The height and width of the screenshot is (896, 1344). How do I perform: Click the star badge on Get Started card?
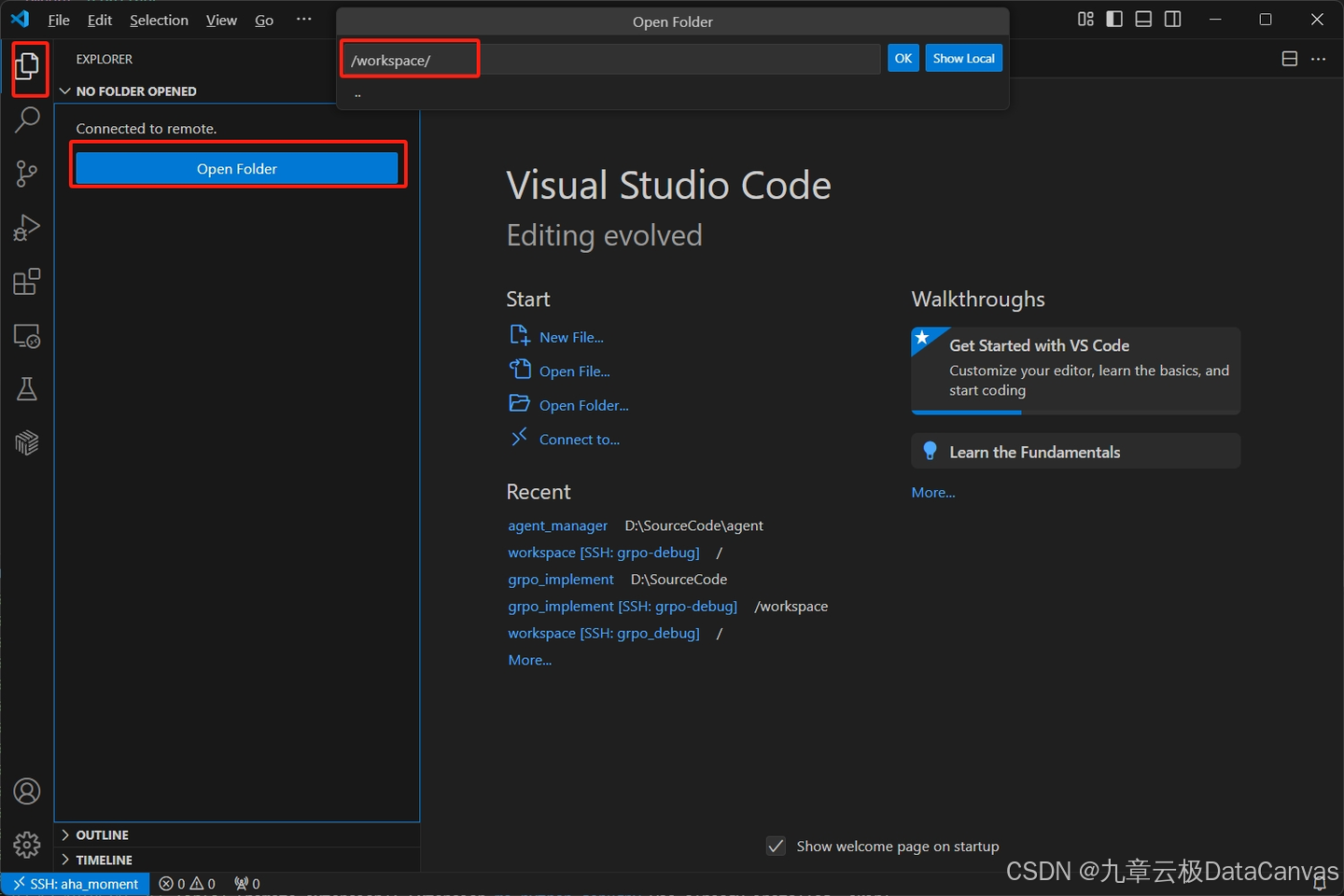(922, 338)
